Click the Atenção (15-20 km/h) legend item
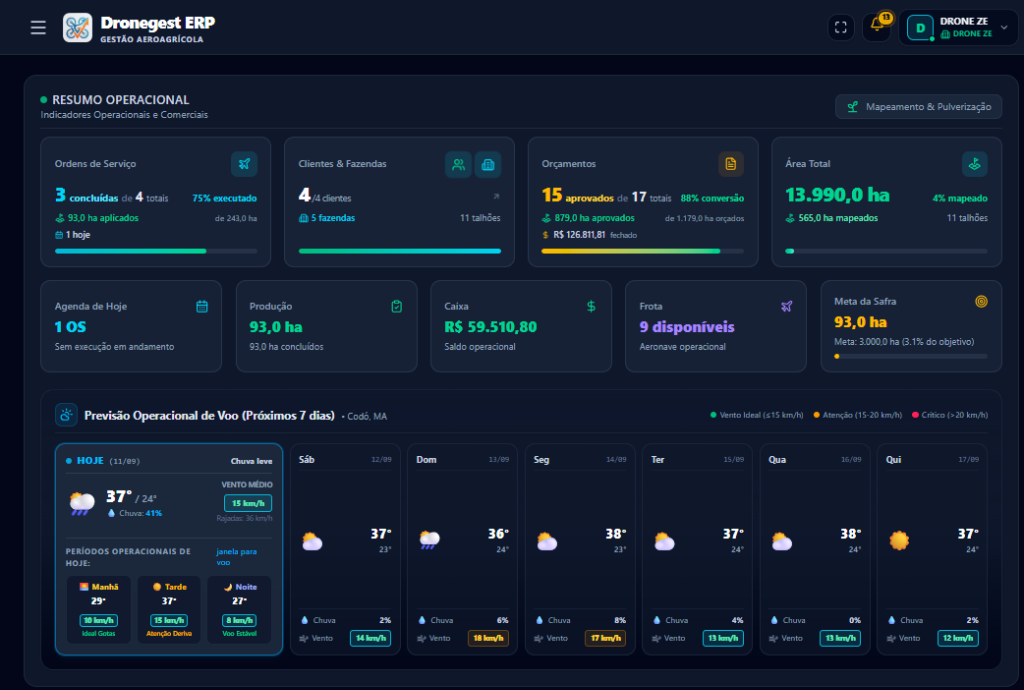The height and width of the screenshot is (690, 1024). click(857, 415)
